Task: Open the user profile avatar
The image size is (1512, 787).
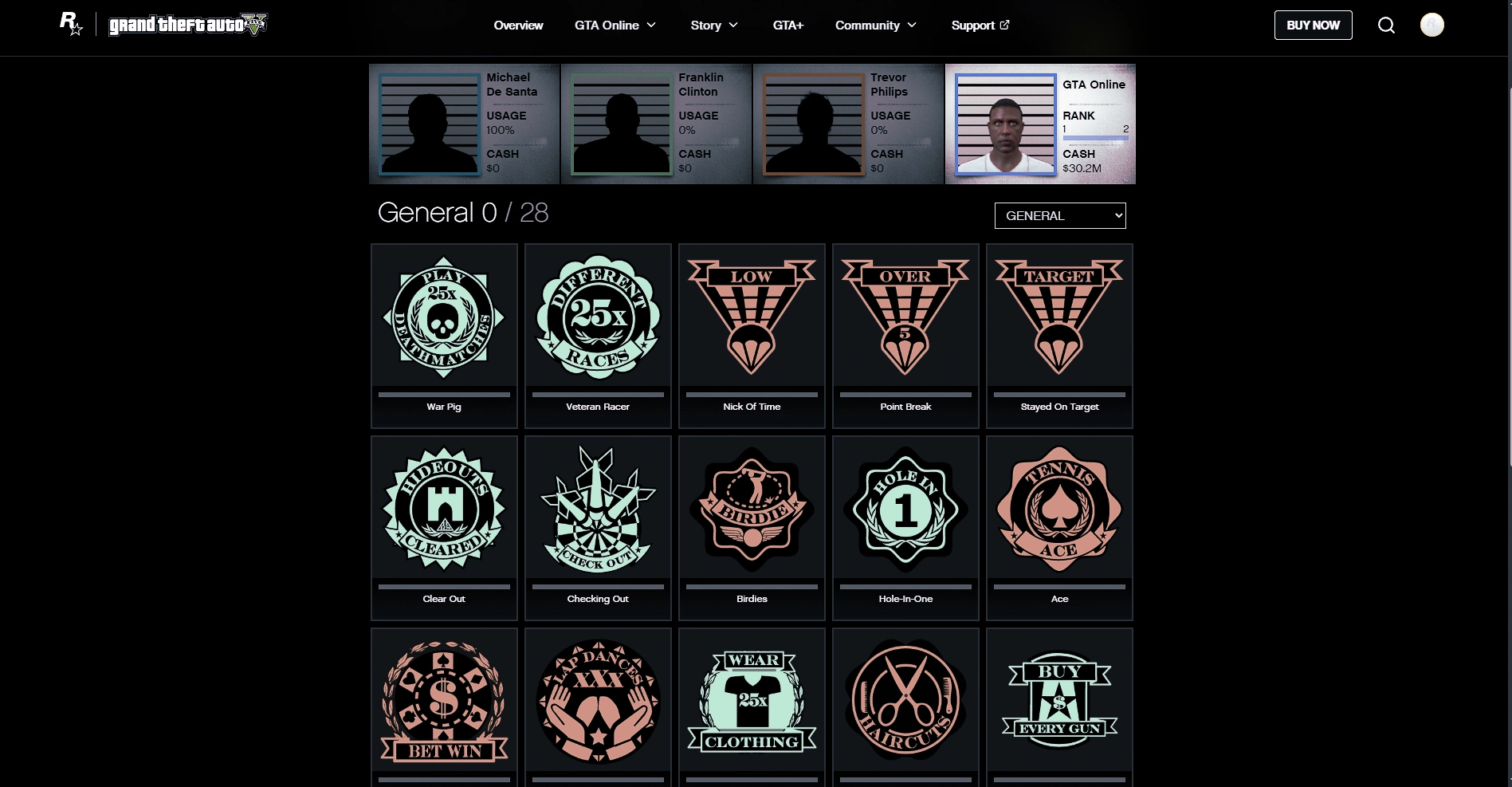Action: (1431, 25)
